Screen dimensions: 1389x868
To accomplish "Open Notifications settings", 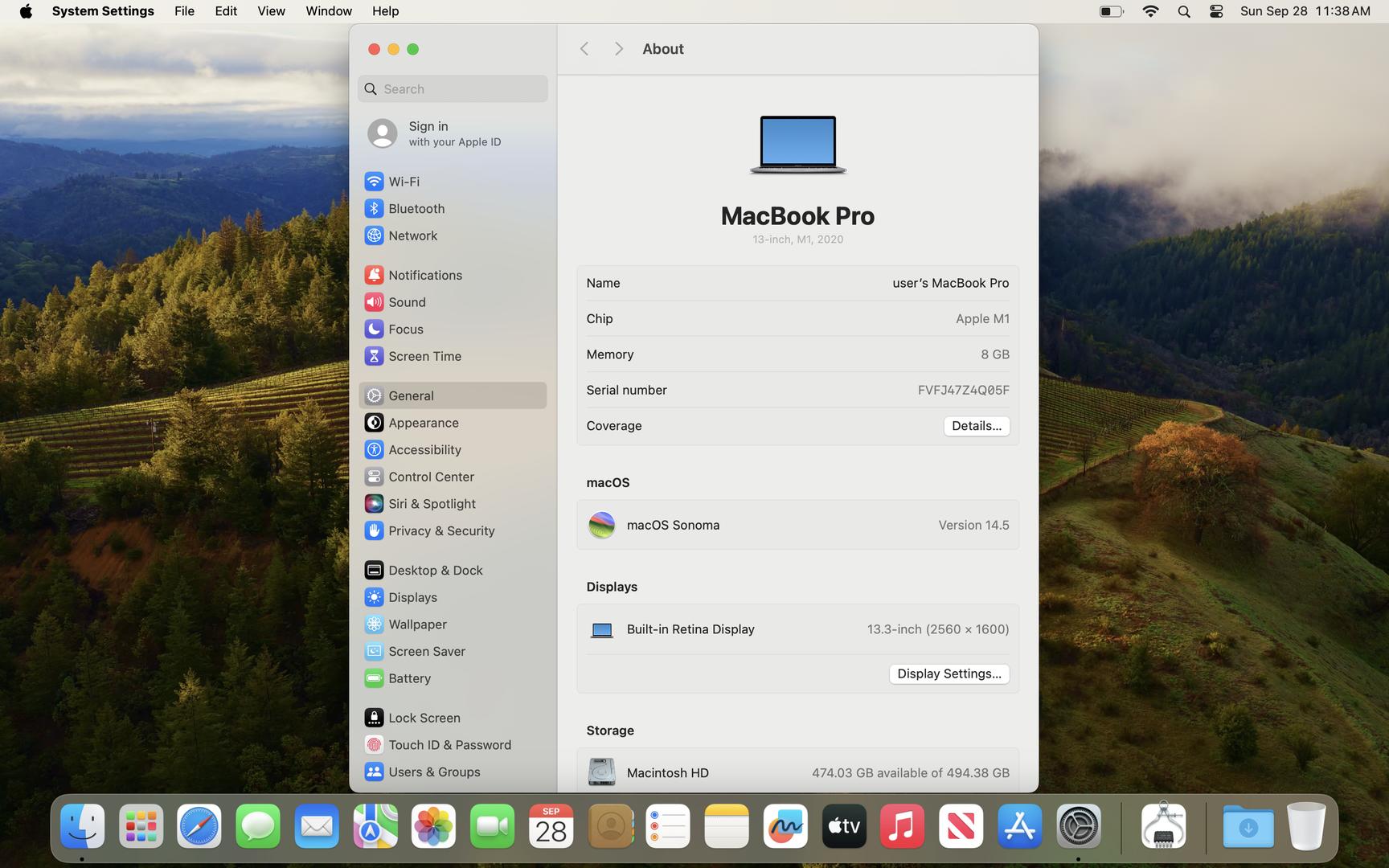I will coord(453,275).
